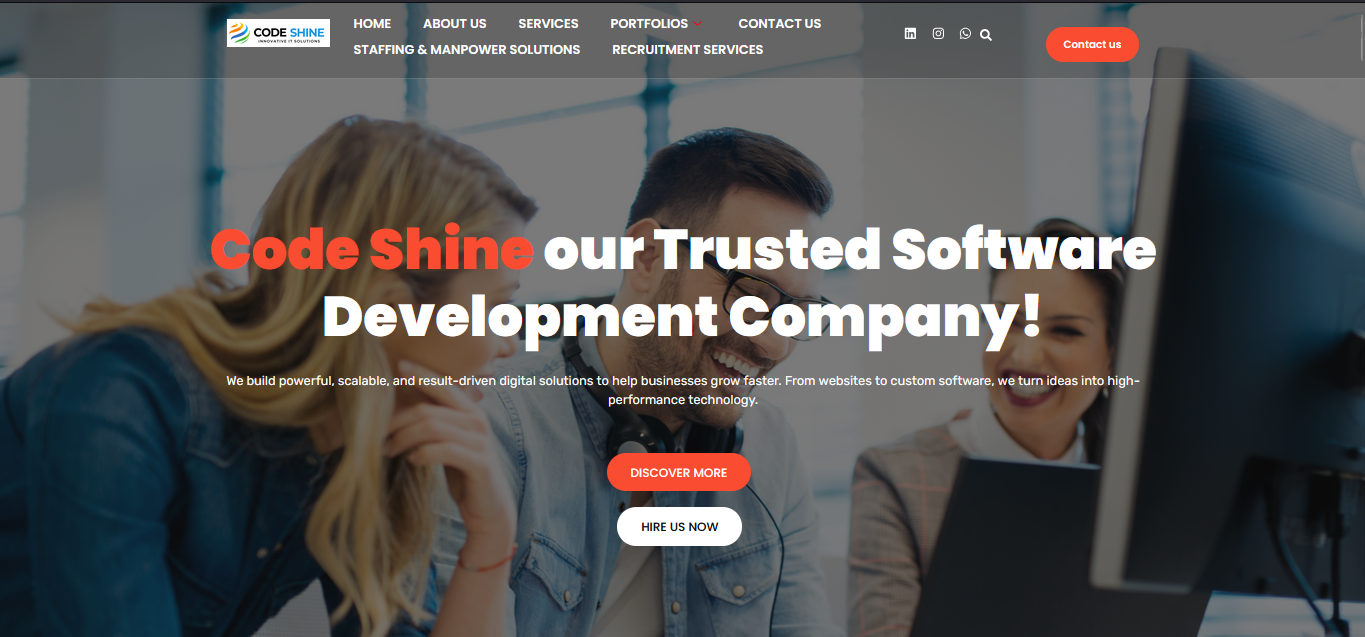Click the orange "Code Shine" hero heading
The width and height of the screenshot is (1365, 637).
click(372, 249)
